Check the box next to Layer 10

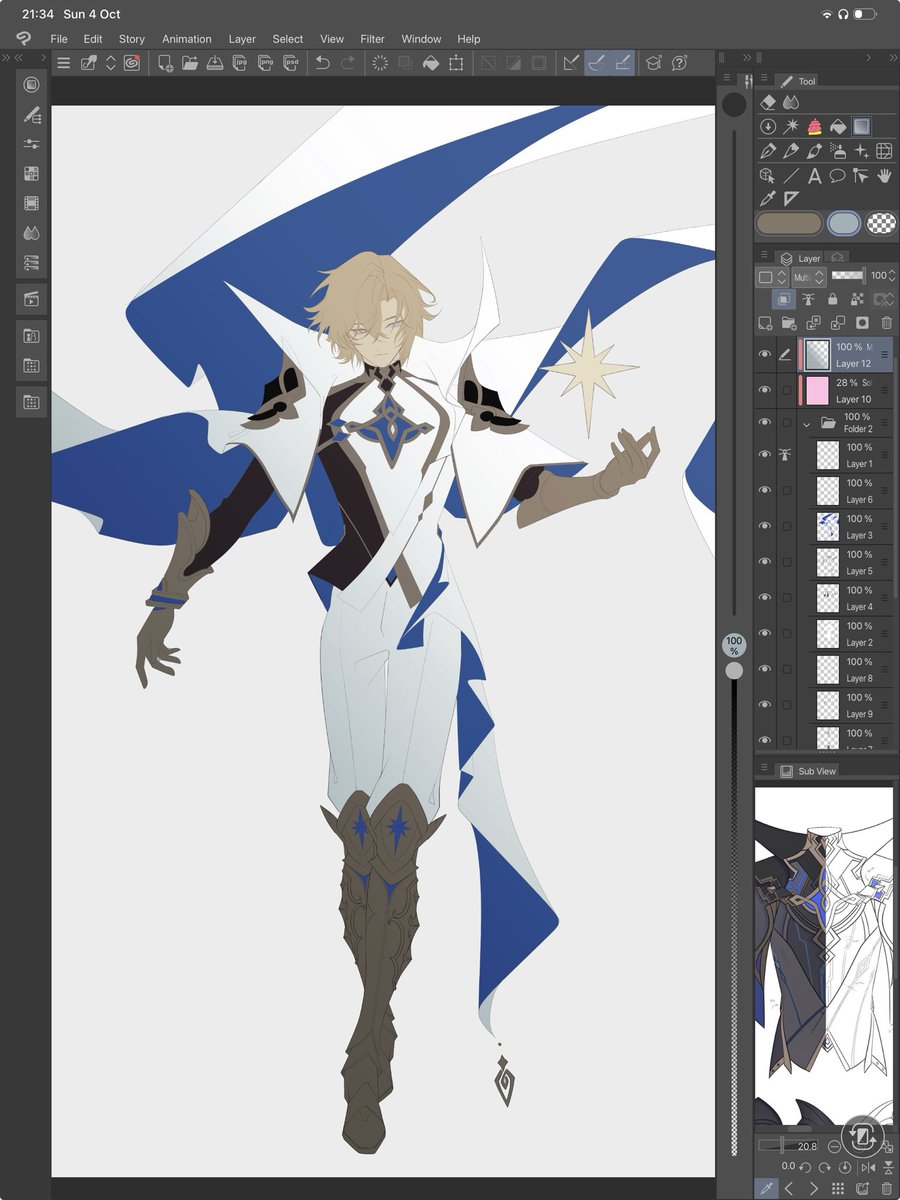tap(787, 390)
